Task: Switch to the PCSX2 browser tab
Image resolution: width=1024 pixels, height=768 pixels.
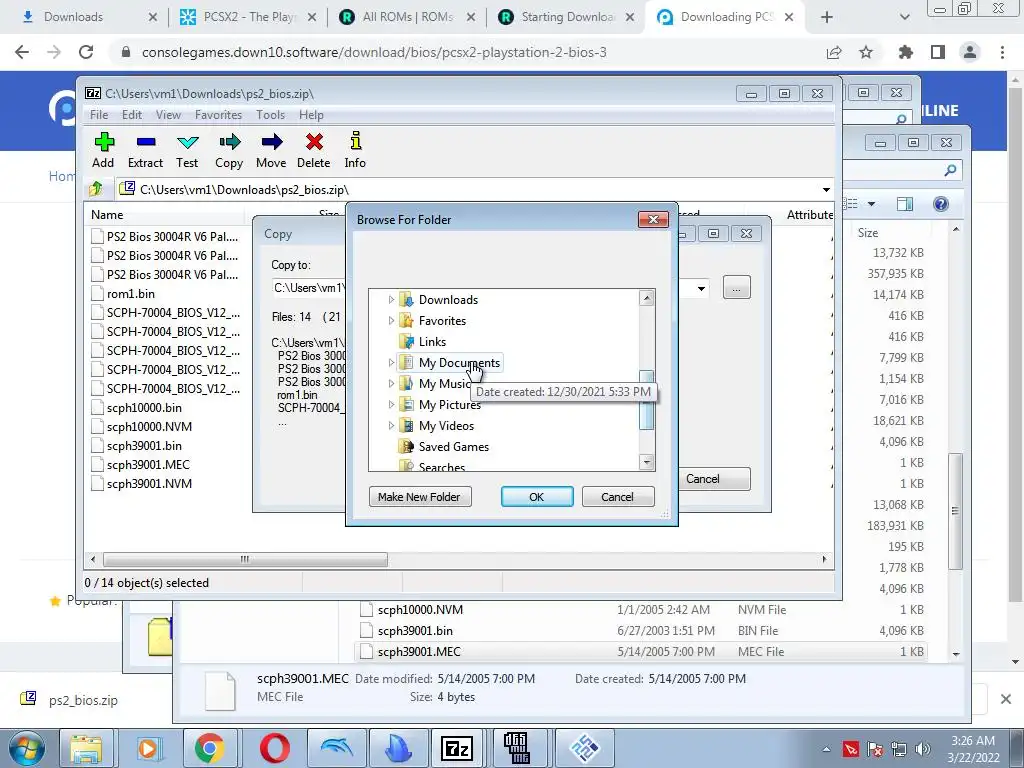Action: (249, 17)
